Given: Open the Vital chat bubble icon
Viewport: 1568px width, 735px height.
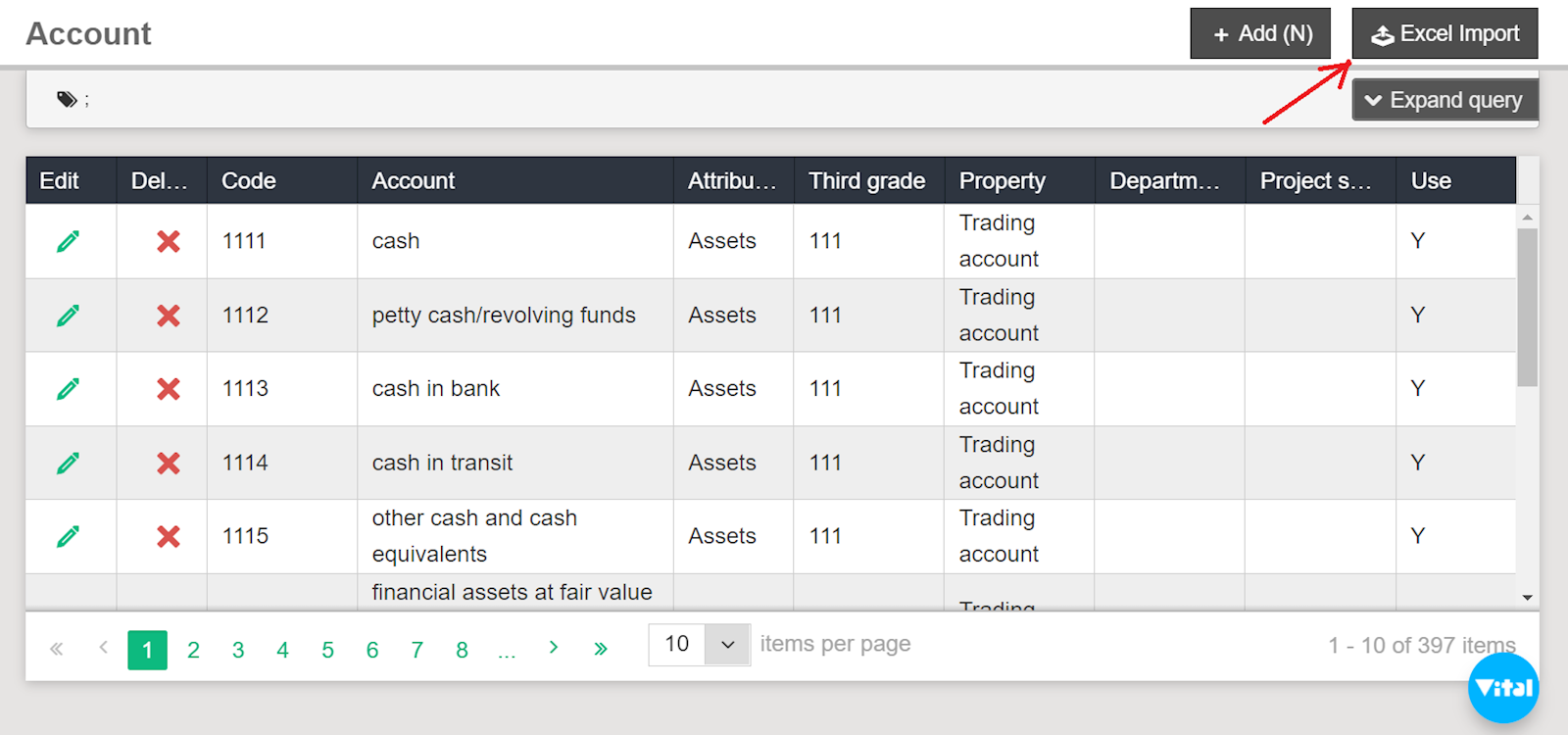Looking at the screenshot, I should (1502, 688).
